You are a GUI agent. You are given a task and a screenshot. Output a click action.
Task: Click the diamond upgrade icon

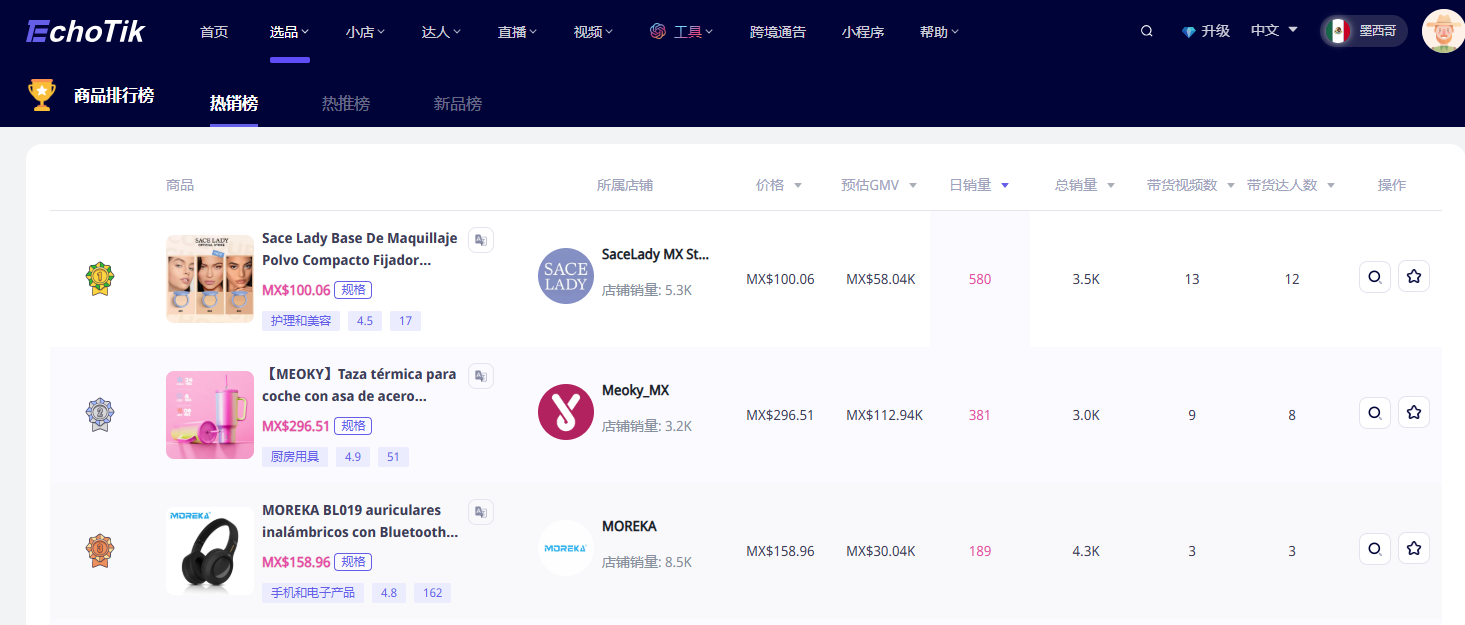coord(1188,32)
